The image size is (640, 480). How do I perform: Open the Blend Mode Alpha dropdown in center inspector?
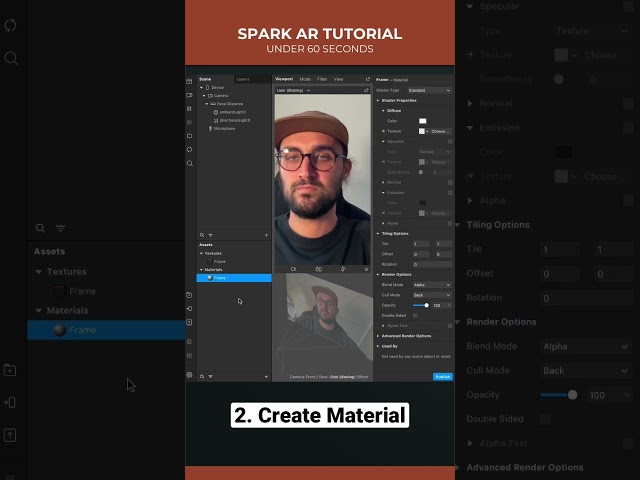pos(432,284)
